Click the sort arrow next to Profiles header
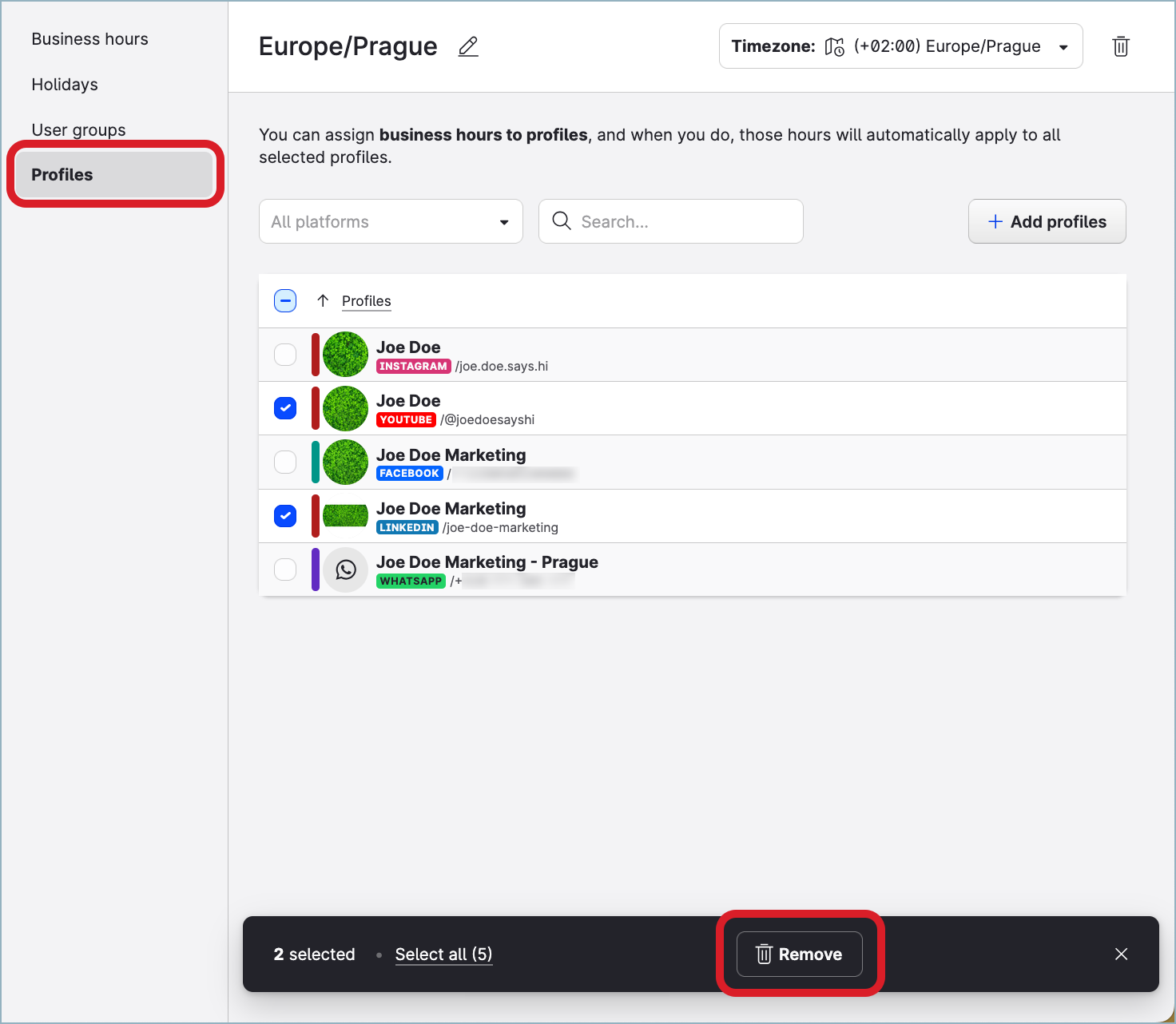 (323, 300)
